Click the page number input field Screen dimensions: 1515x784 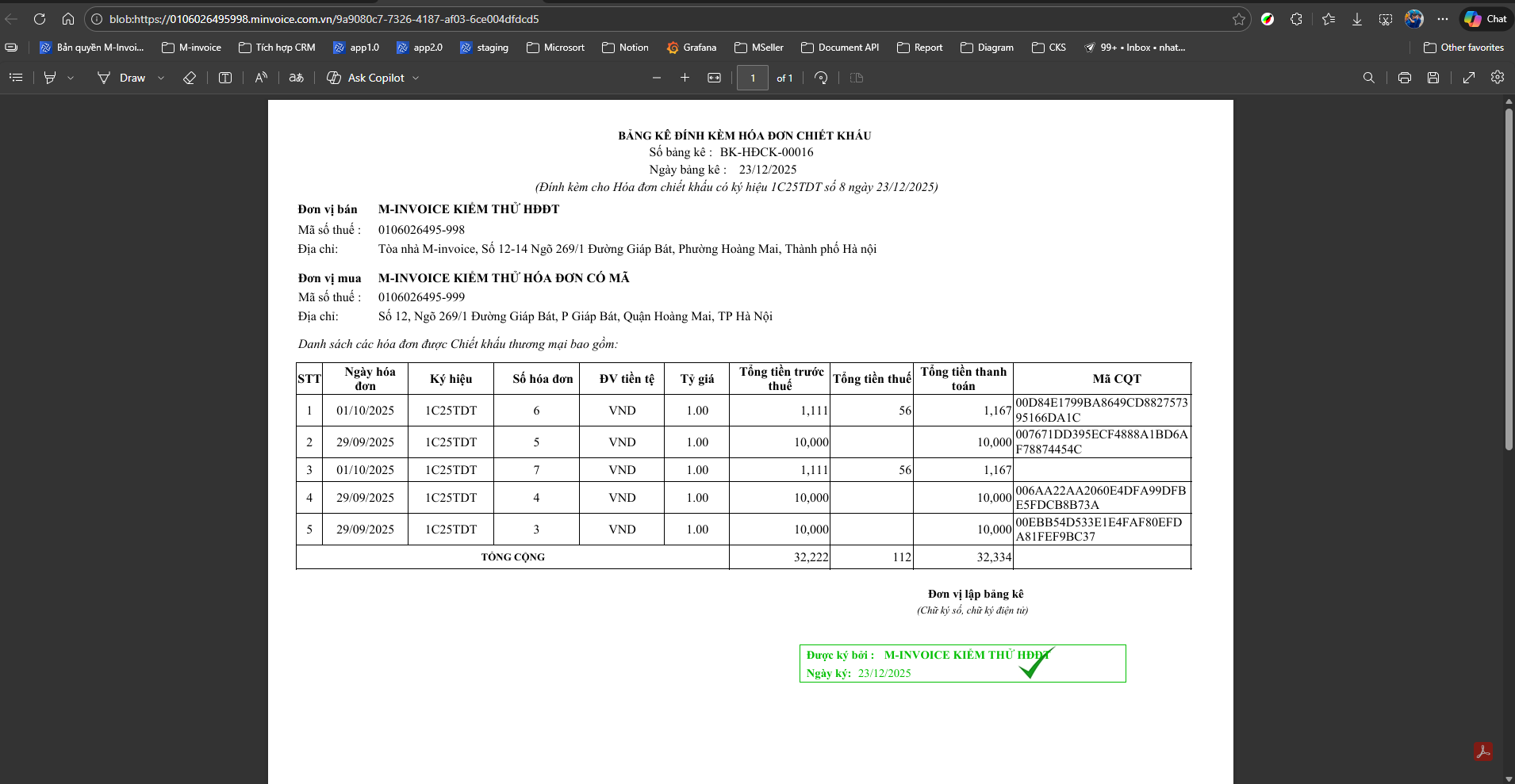pos(752,78)
